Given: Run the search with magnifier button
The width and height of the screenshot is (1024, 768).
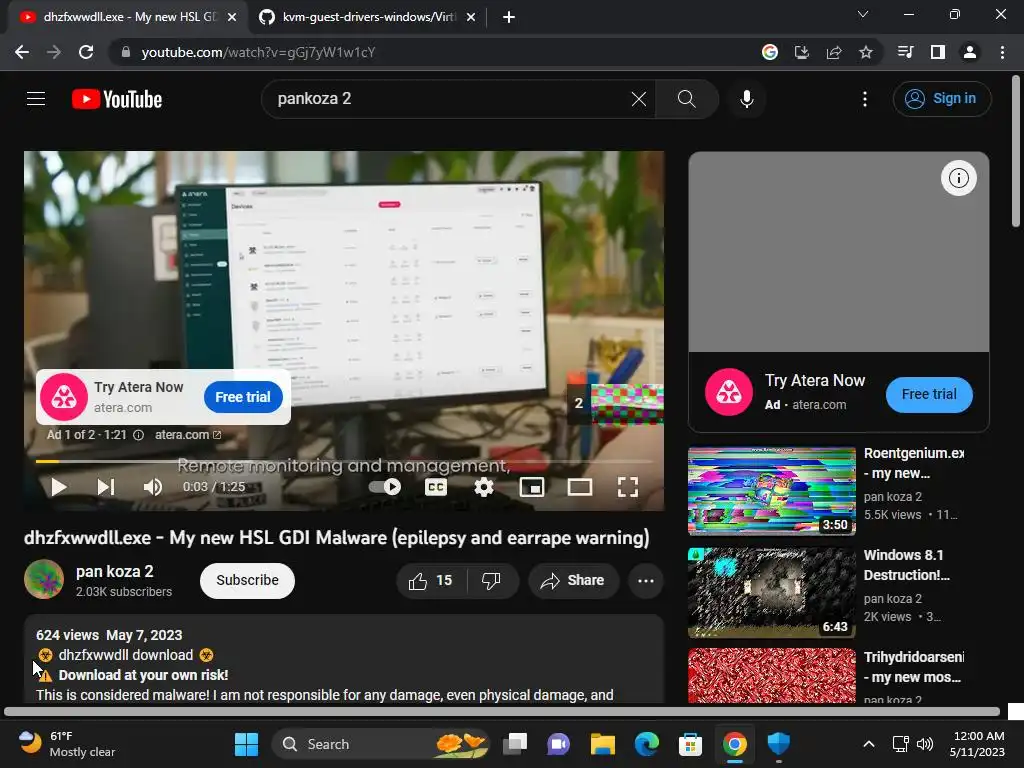Looking at the screenshot, I should pos(686,99).
